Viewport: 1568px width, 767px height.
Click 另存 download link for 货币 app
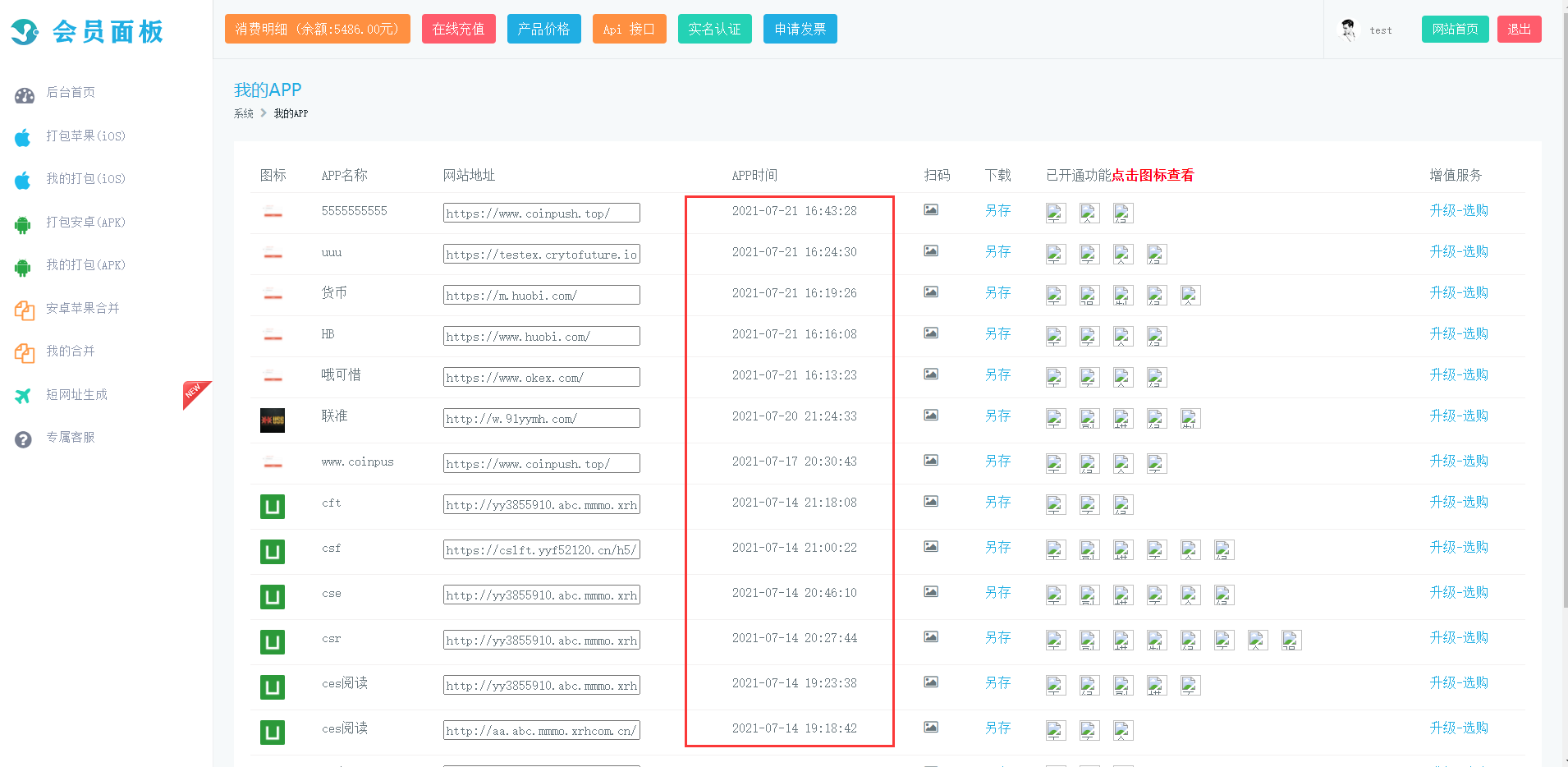pyautogui.click(x=997, y=293)
